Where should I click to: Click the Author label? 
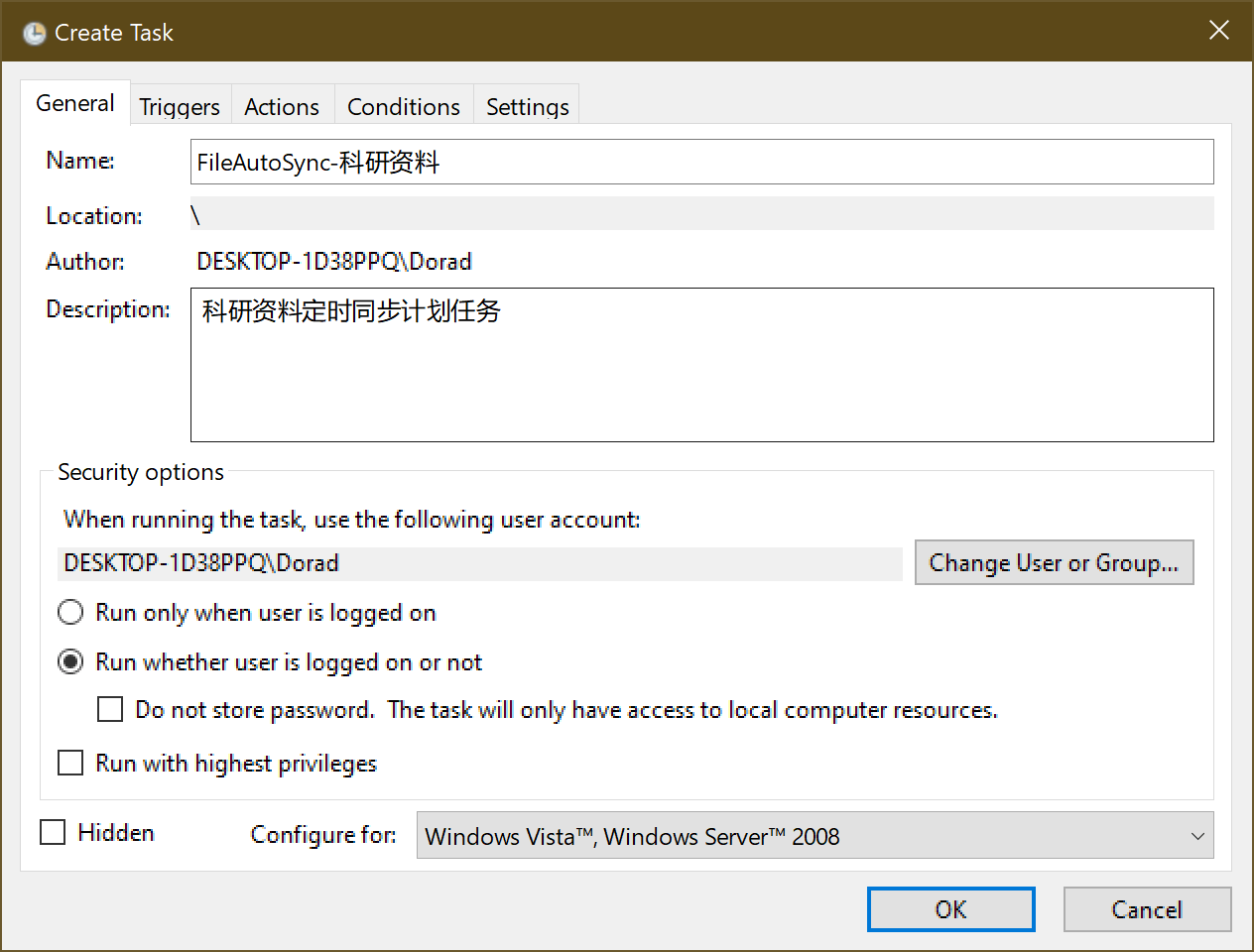click(85, 261)
